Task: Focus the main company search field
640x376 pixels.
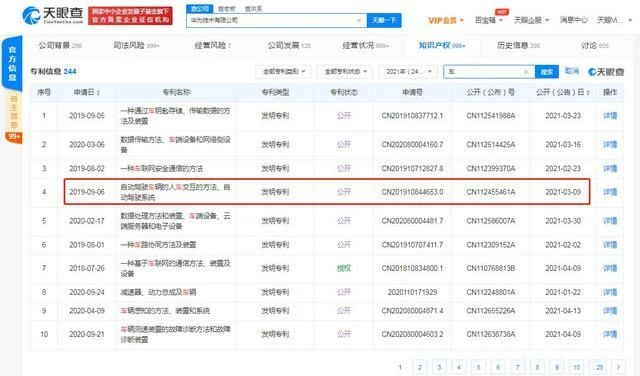Action: [x=276, y=20]
